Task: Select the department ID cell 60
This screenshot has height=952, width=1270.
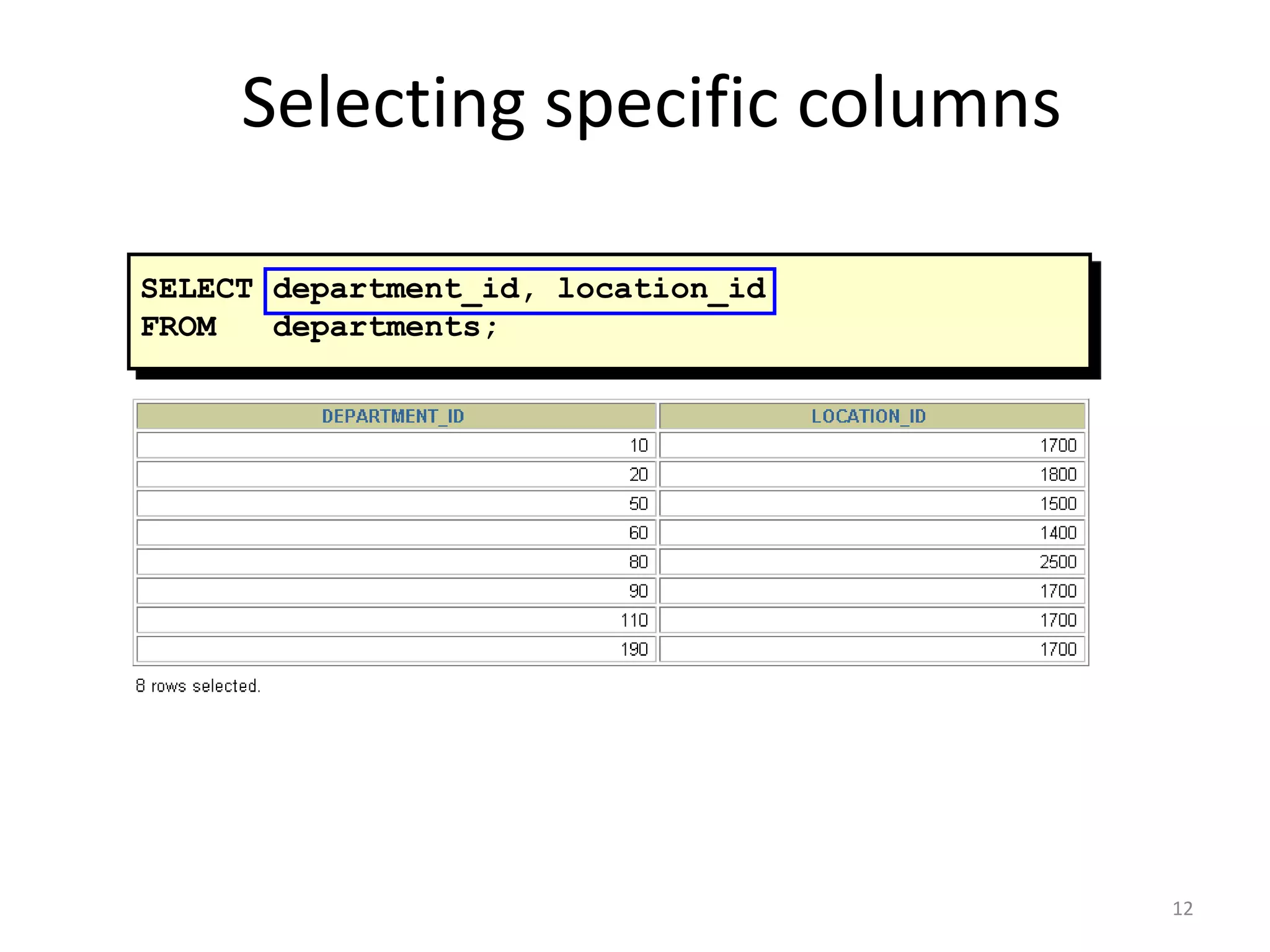Action: coord(396,532)
